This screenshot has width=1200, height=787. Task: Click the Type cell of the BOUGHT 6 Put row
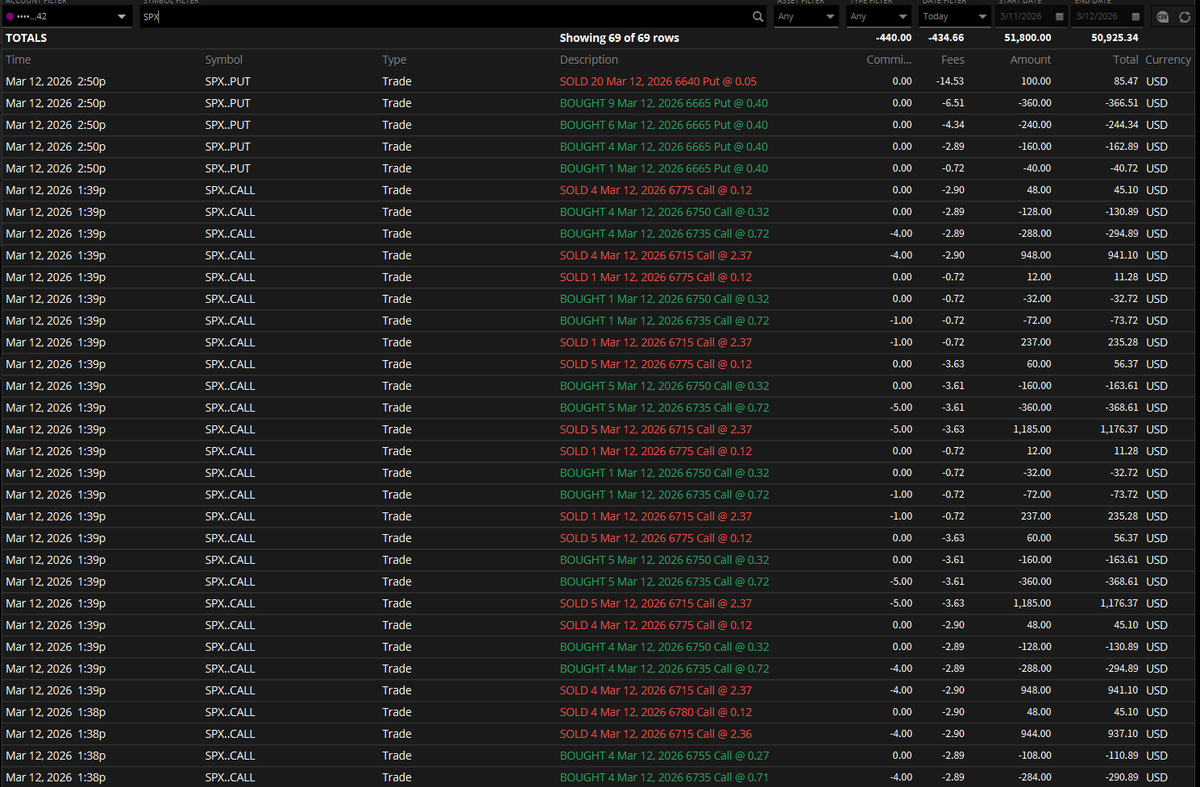click(x=396, y=125)
